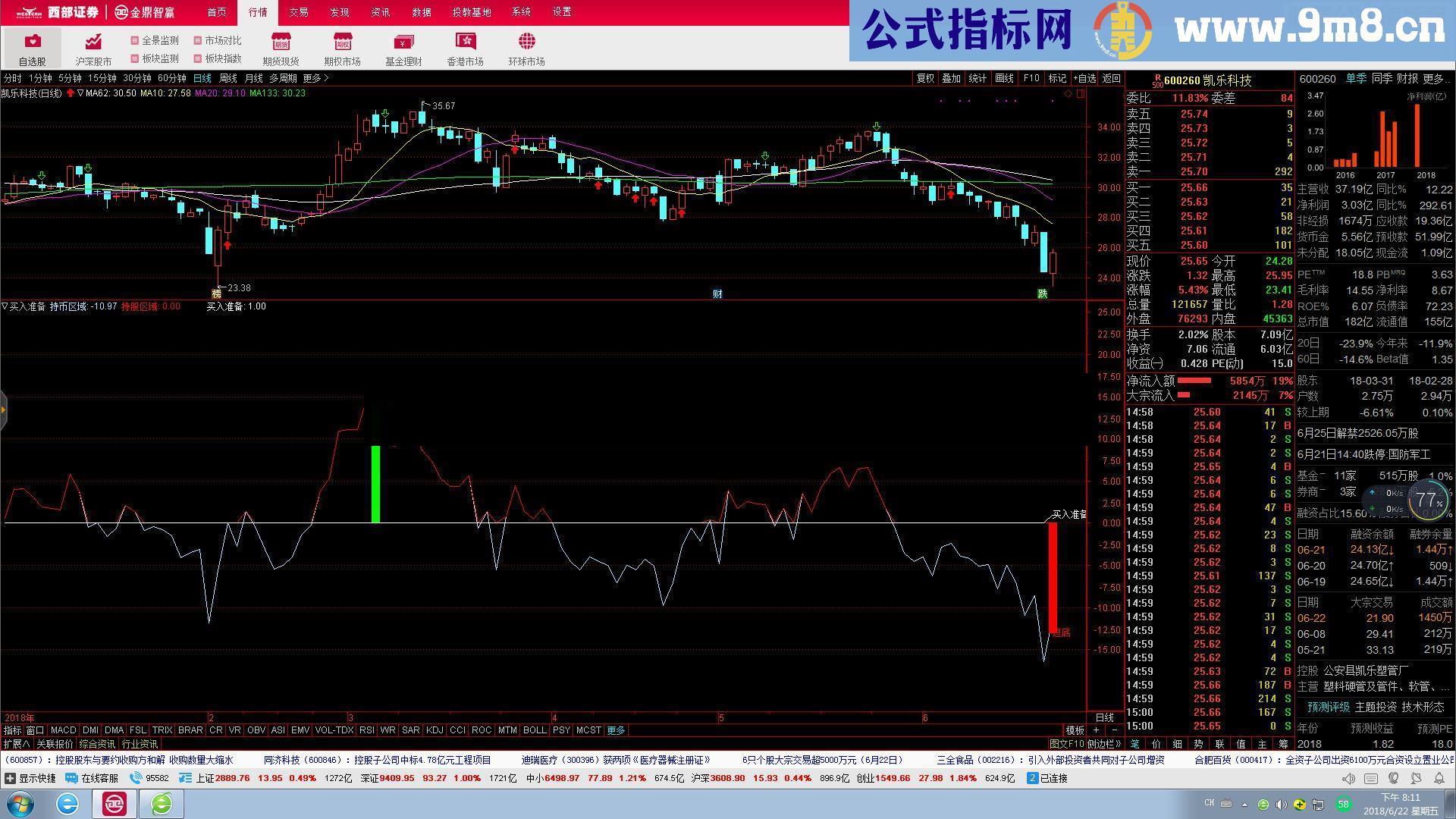This screenshot has height=819, width=1456.
Task: Open the 交易 menu
Action: click(x=298, y=11)
